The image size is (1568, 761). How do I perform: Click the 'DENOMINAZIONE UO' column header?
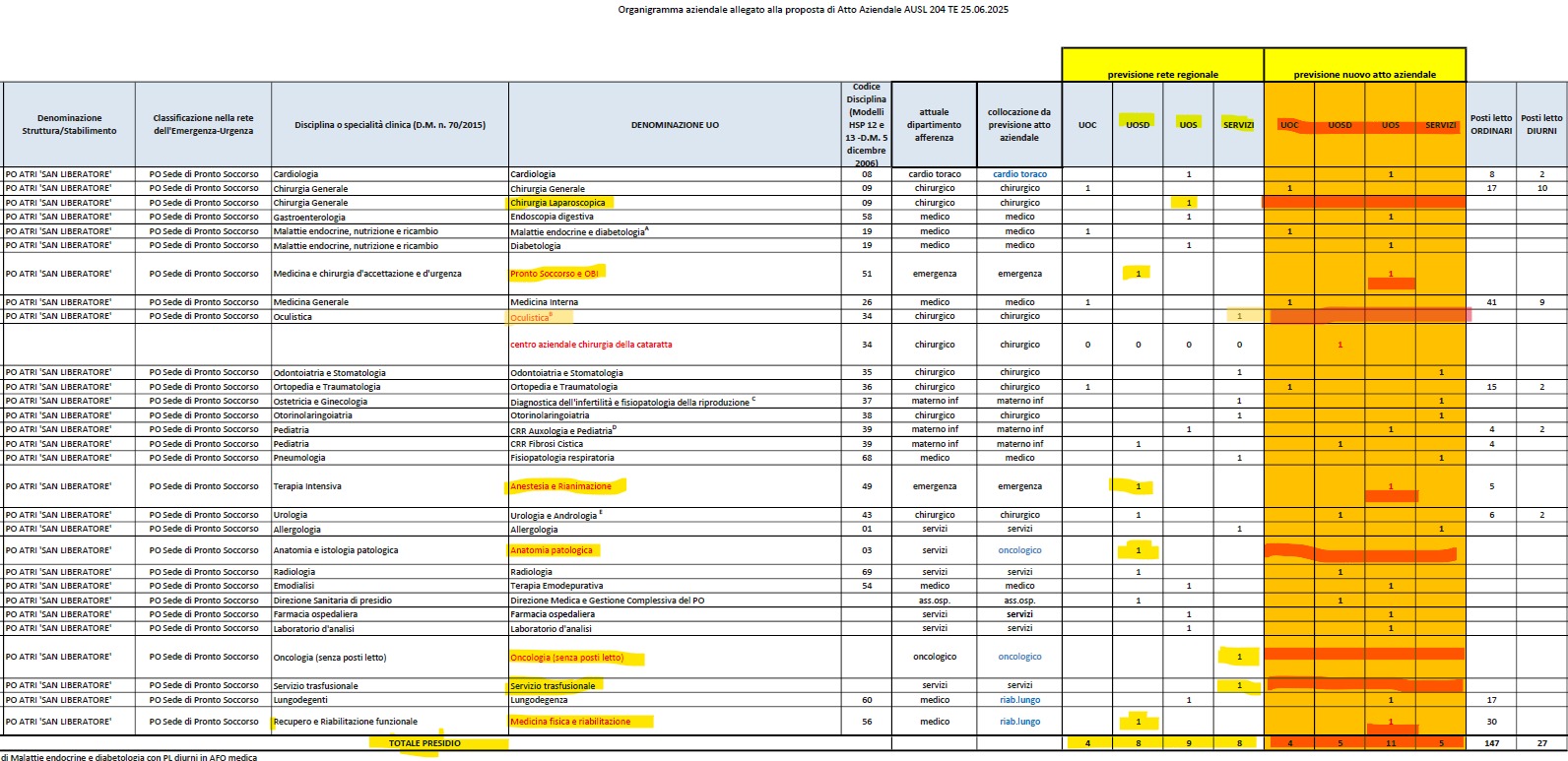(675, 125)
